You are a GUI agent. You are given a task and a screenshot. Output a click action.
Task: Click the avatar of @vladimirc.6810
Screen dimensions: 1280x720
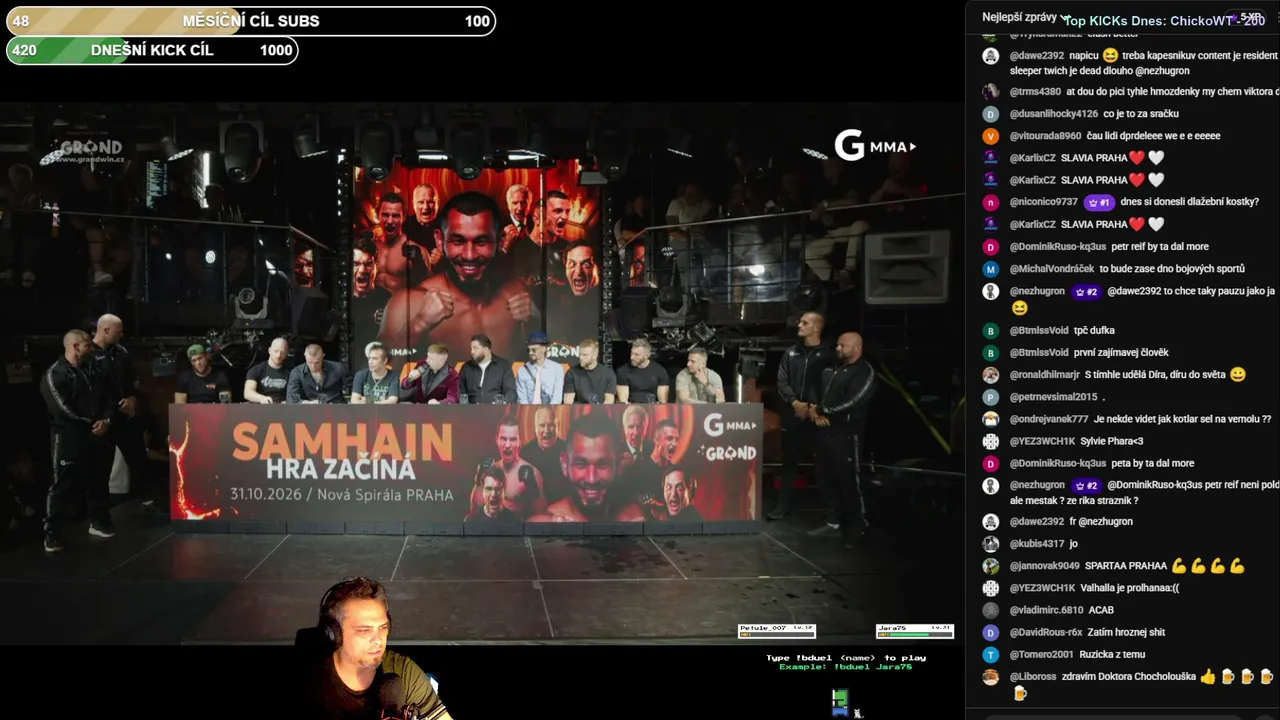991,610
